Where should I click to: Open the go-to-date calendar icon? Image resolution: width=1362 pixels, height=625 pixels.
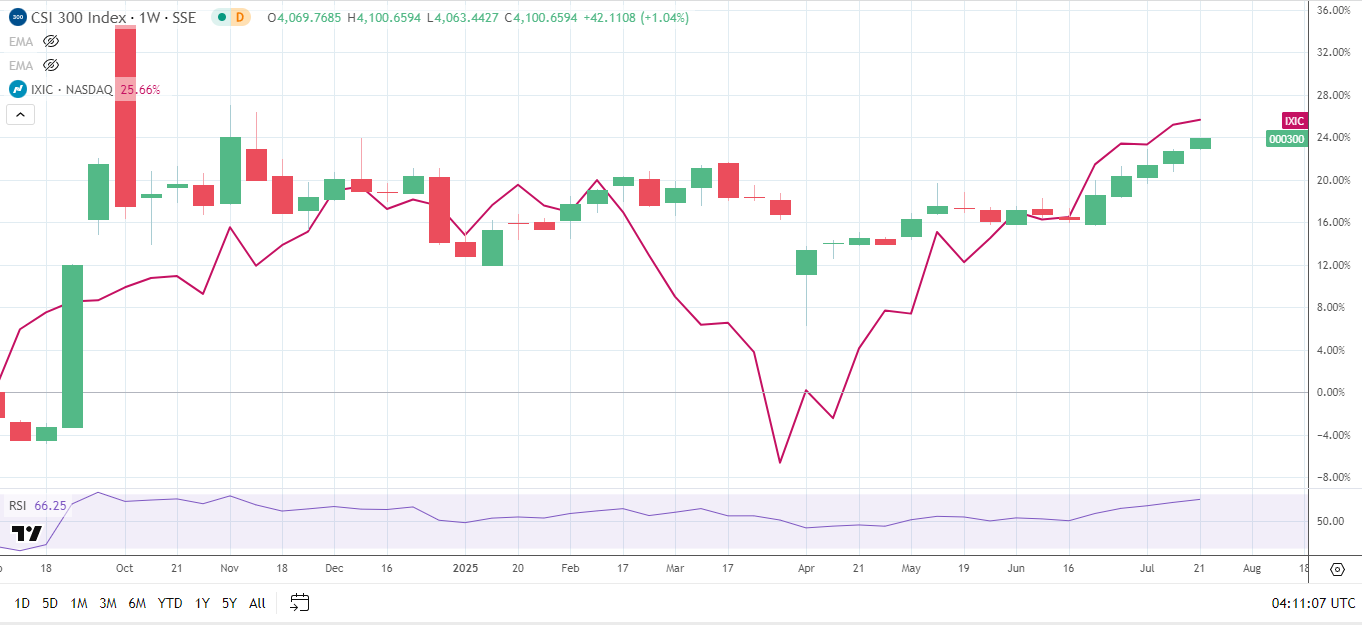click(299, 602)
